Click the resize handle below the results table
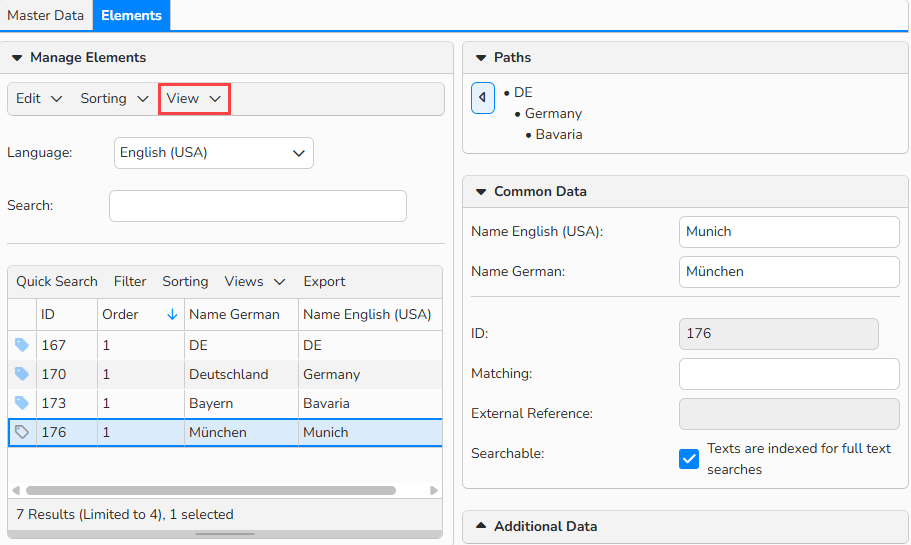This screenshot has width=911, height=545. [x=225, y=534]
